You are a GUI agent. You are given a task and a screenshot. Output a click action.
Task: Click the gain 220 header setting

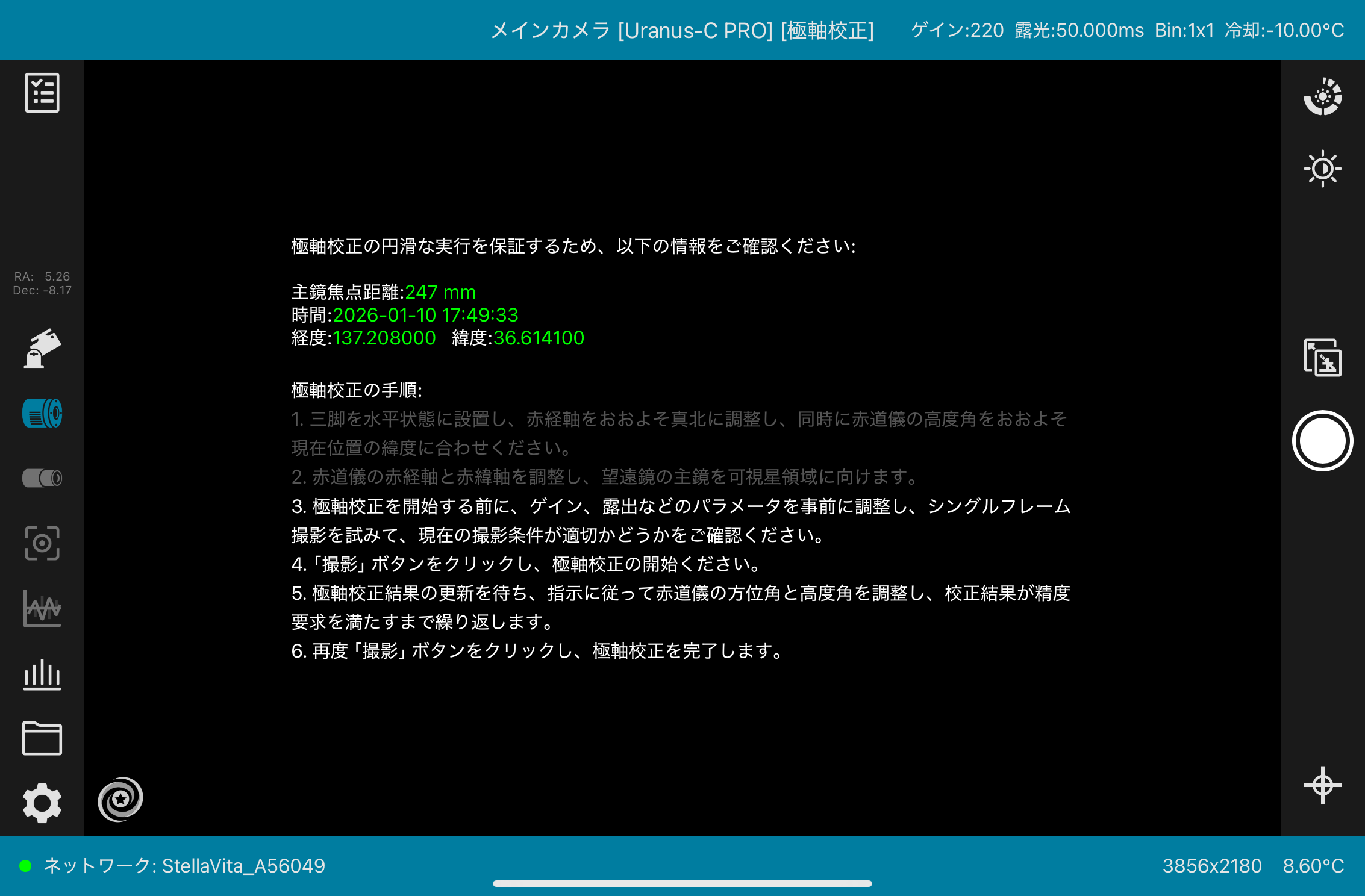pos(957,30)
